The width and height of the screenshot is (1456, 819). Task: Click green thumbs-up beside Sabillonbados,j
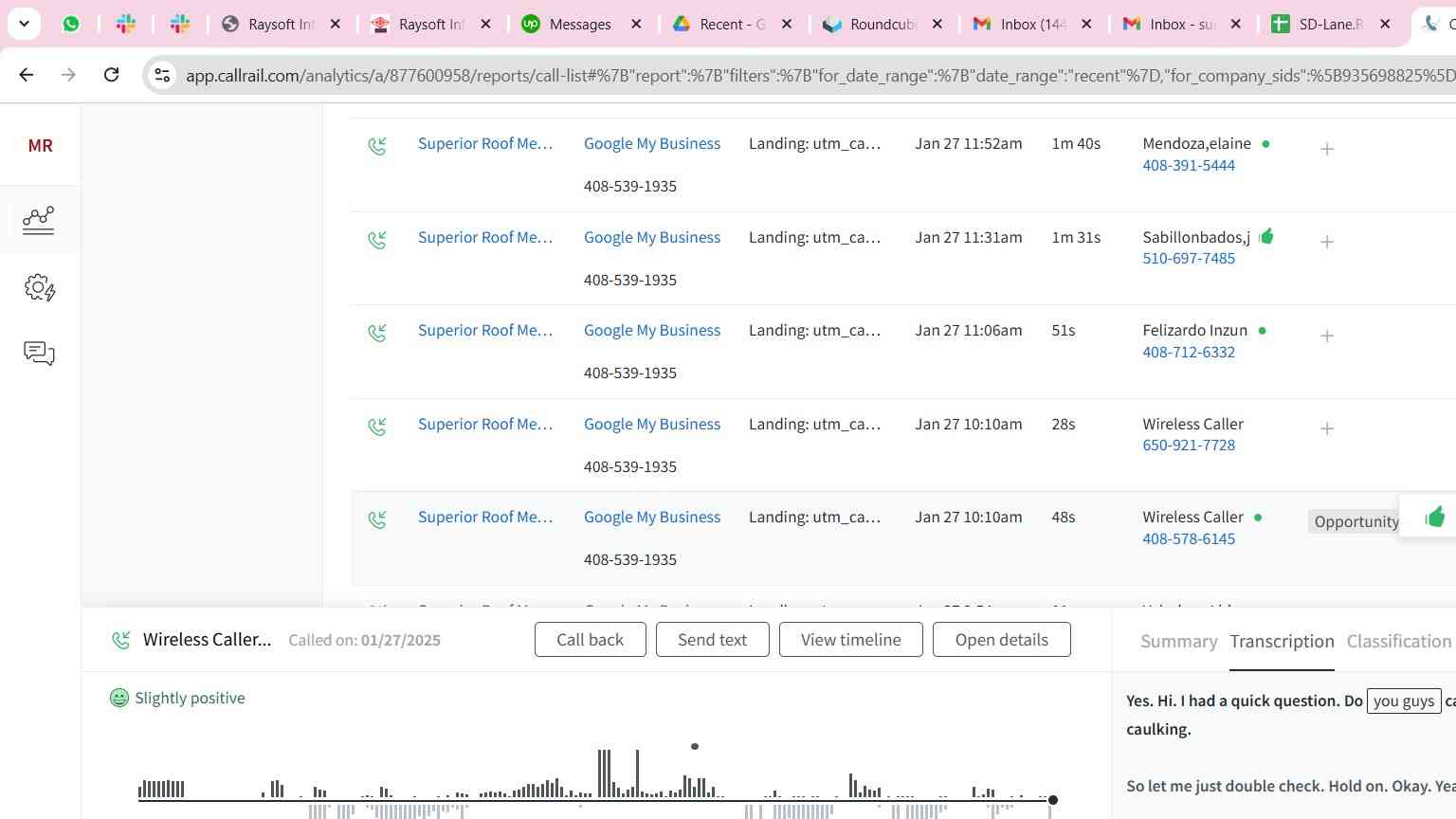(1266, 236)
